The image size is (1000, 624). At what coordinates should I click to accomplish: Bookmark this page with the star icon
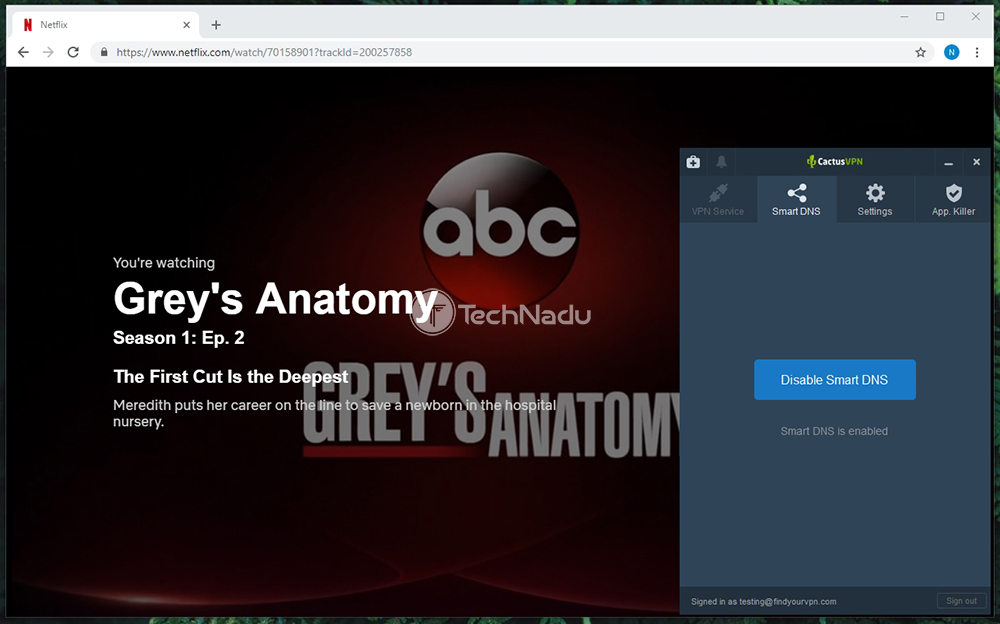pyautogui.click(x=920, y=52)
